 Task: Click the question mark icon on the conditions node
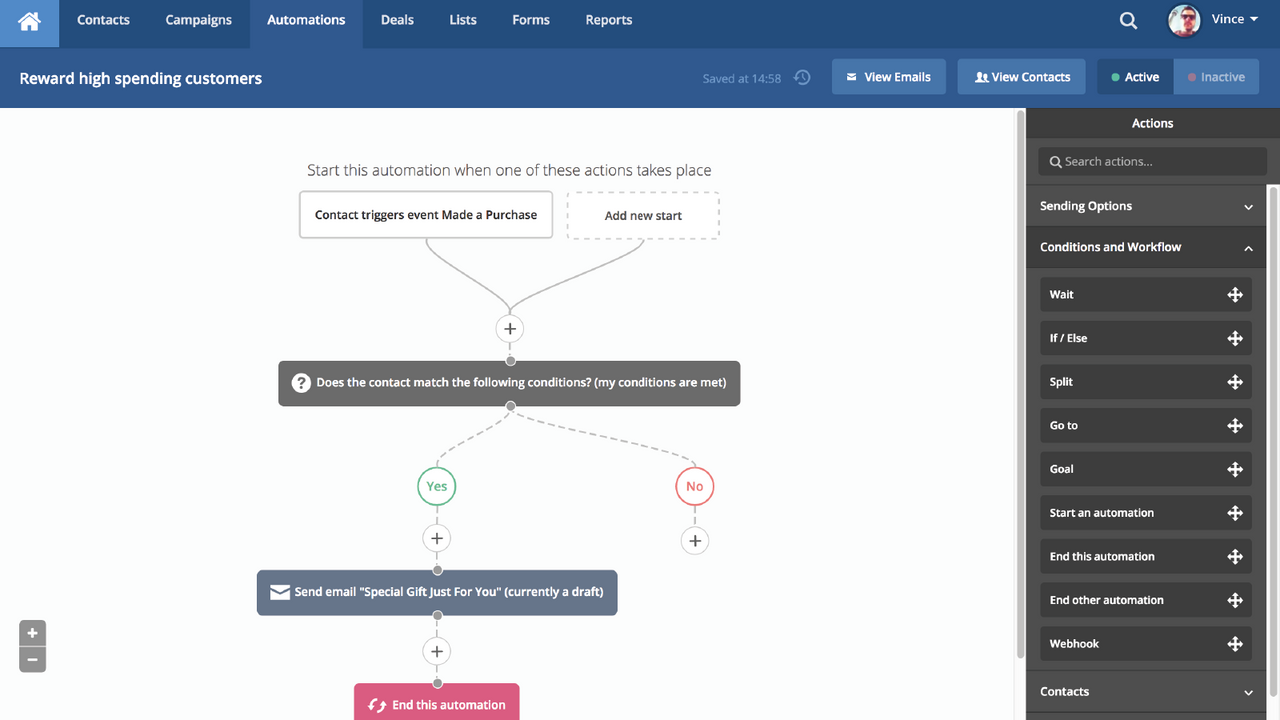(301, 383)
